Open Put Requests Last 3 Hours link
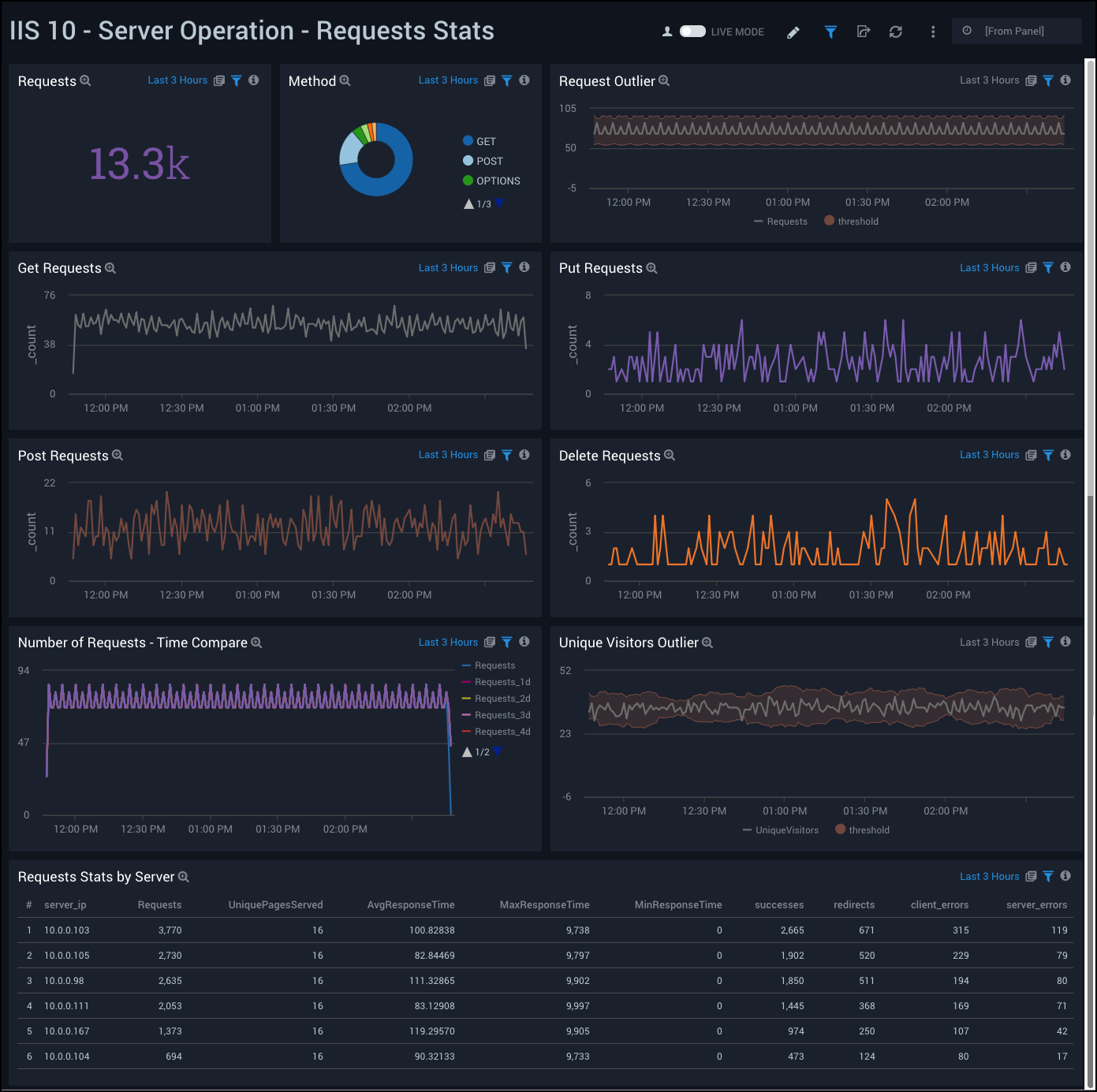 990,268
